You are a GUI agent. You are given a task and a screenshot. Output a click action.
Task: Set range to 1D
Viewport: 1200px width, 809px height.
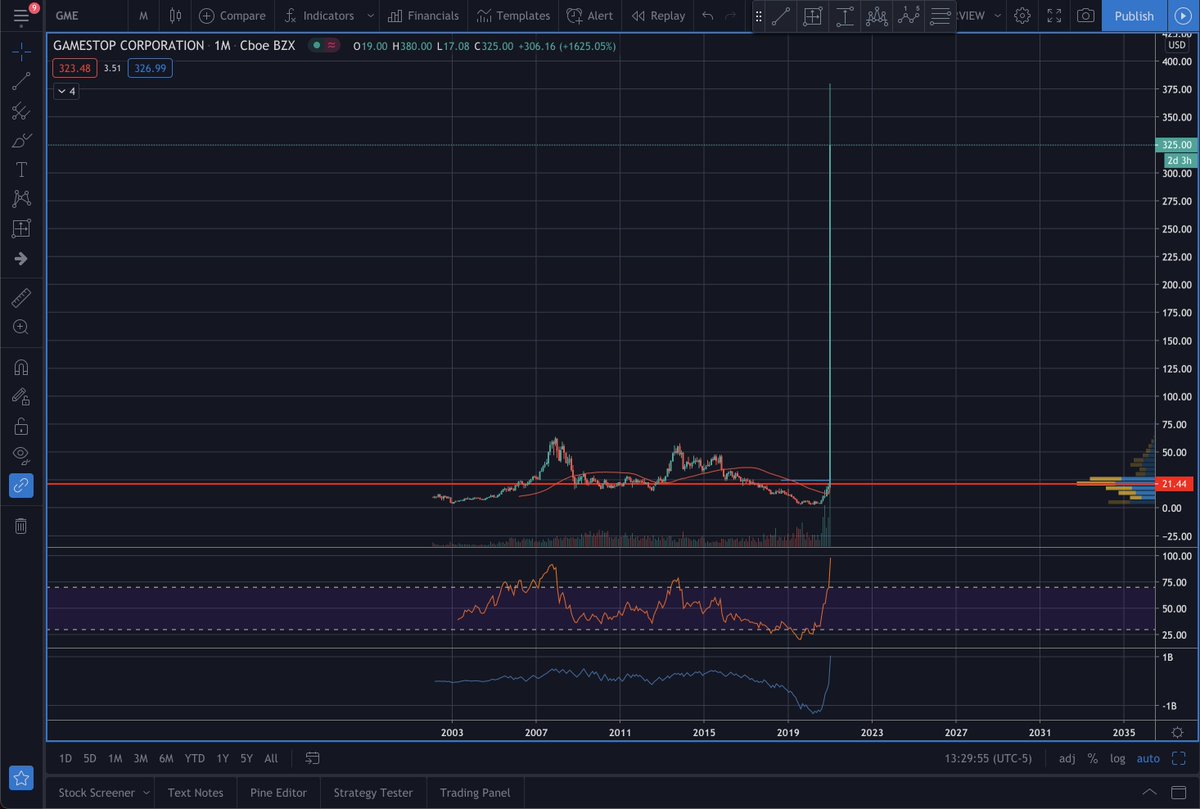tap(65, 759)
